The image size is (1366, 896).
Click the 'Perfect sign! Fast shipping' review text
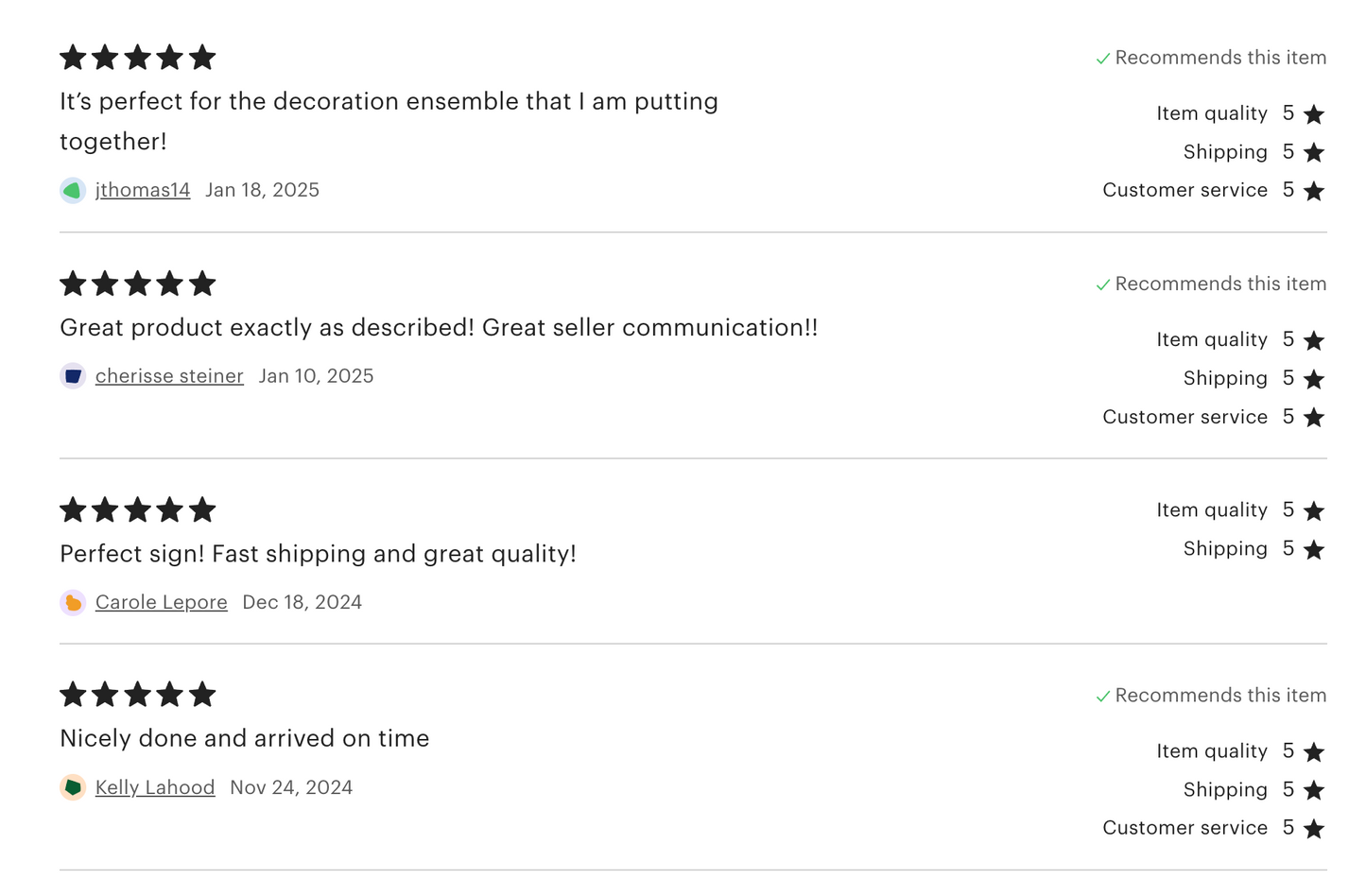point(318,554)
